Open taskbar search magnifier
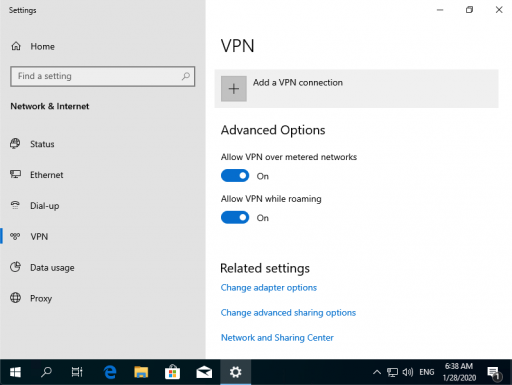This screenshot has height=385, width=512. (x=46, y=372)
